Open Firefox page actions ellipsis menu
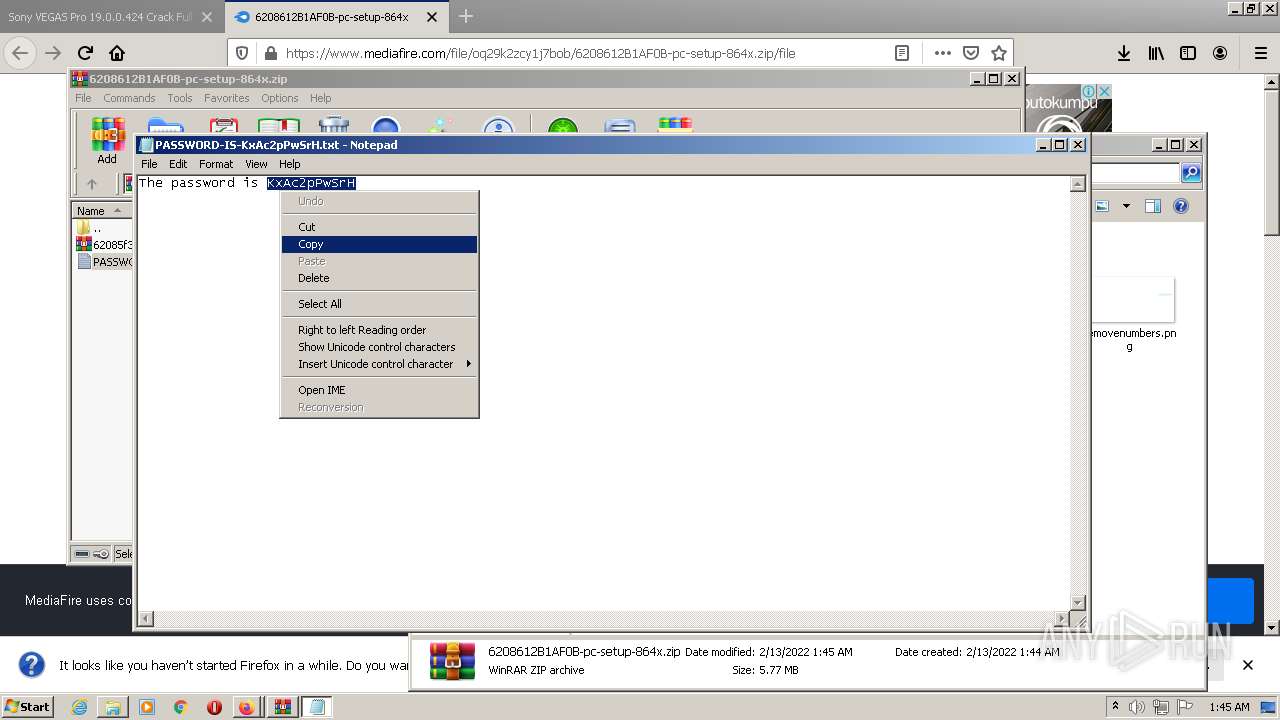Screen dimensions: 1280x720 942,53
